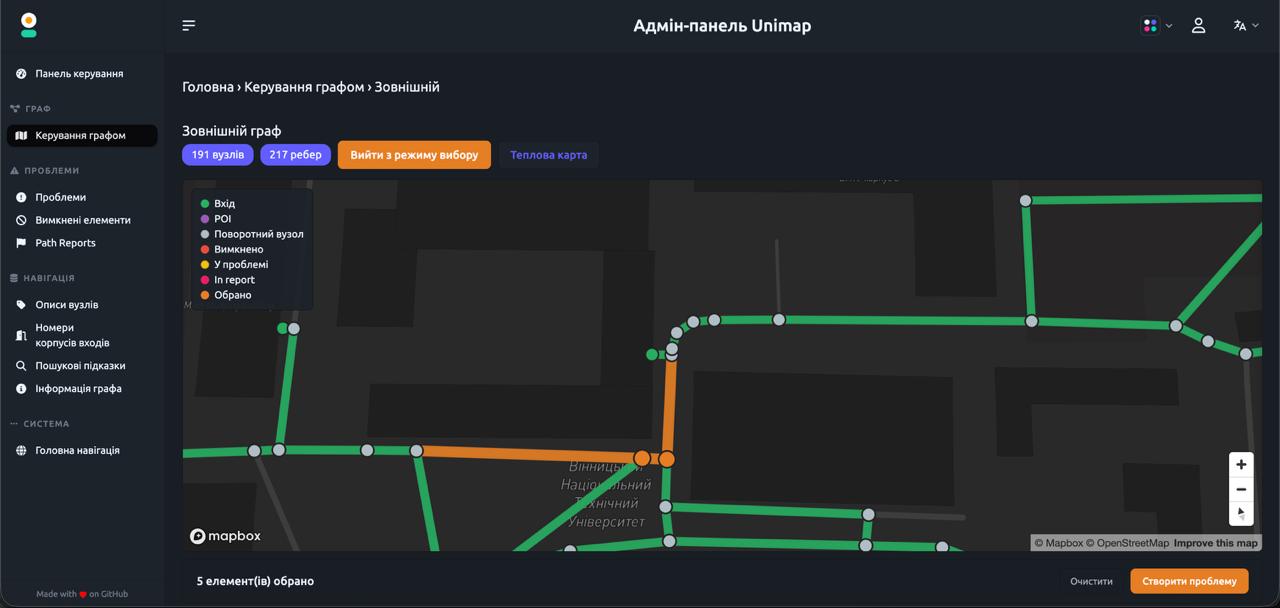1280x608 pixels.
Task: Click the Очистити button
Action: click(x=1091, y=581)
